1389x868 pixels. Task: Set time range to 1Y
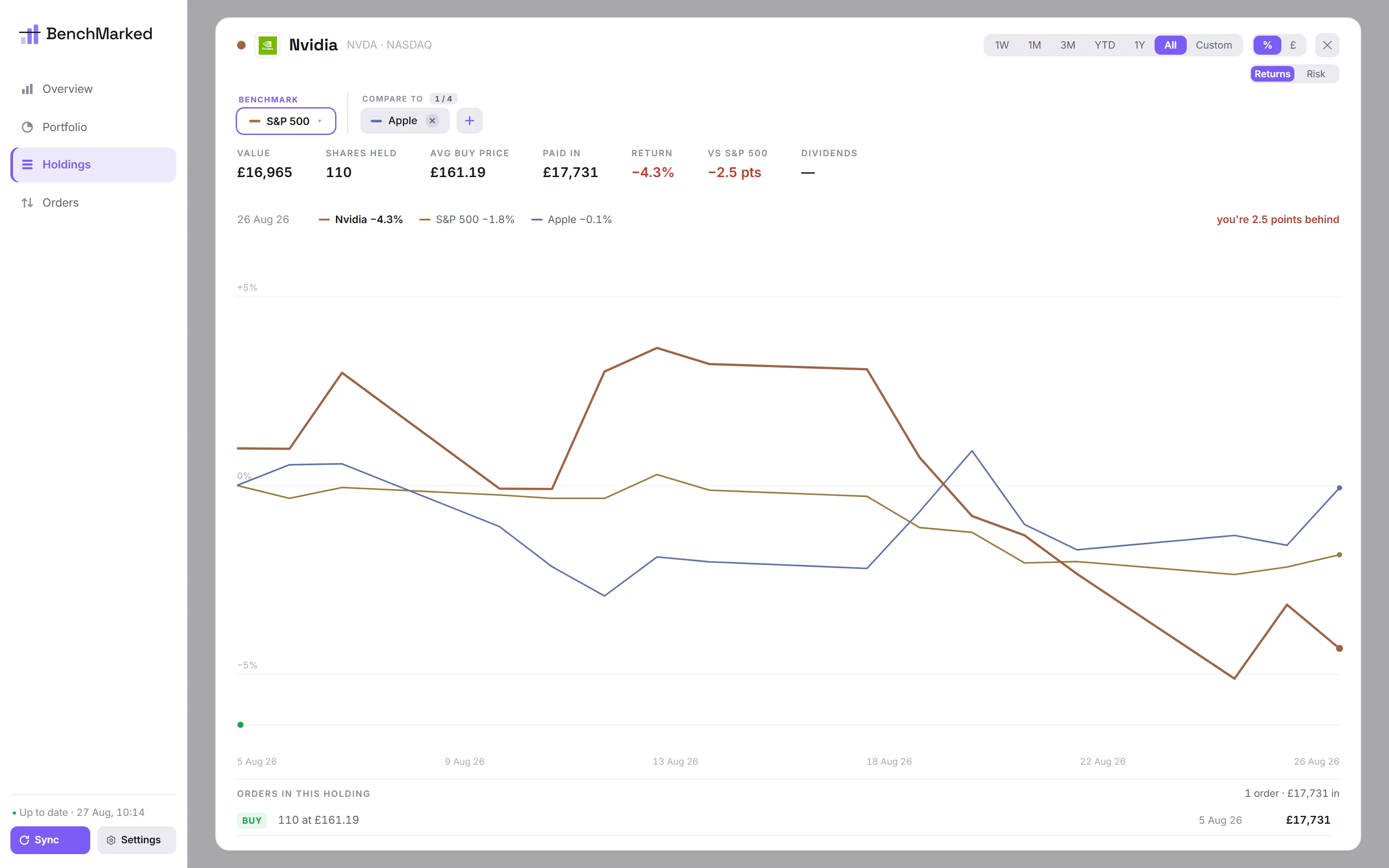(x=1139, y=45)
